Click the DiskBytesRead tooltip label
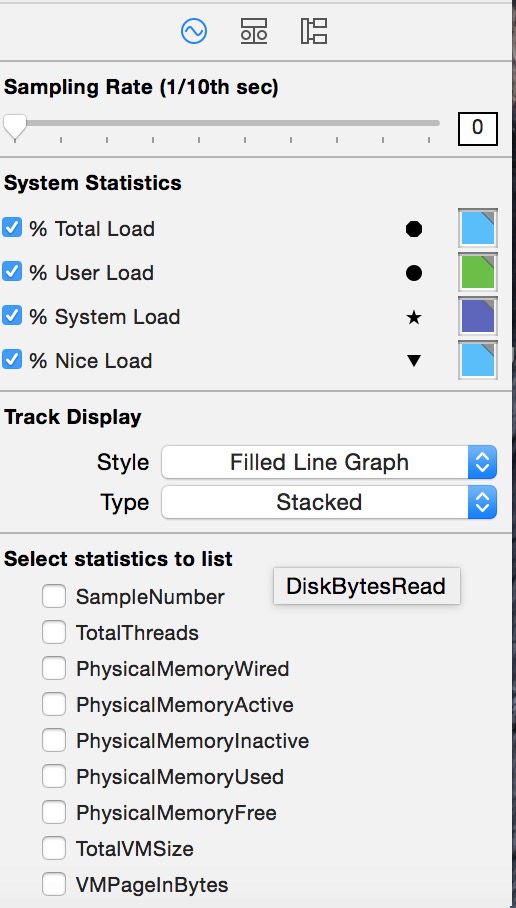This screenshot has height=908, width=516. [x=367, y=586]
